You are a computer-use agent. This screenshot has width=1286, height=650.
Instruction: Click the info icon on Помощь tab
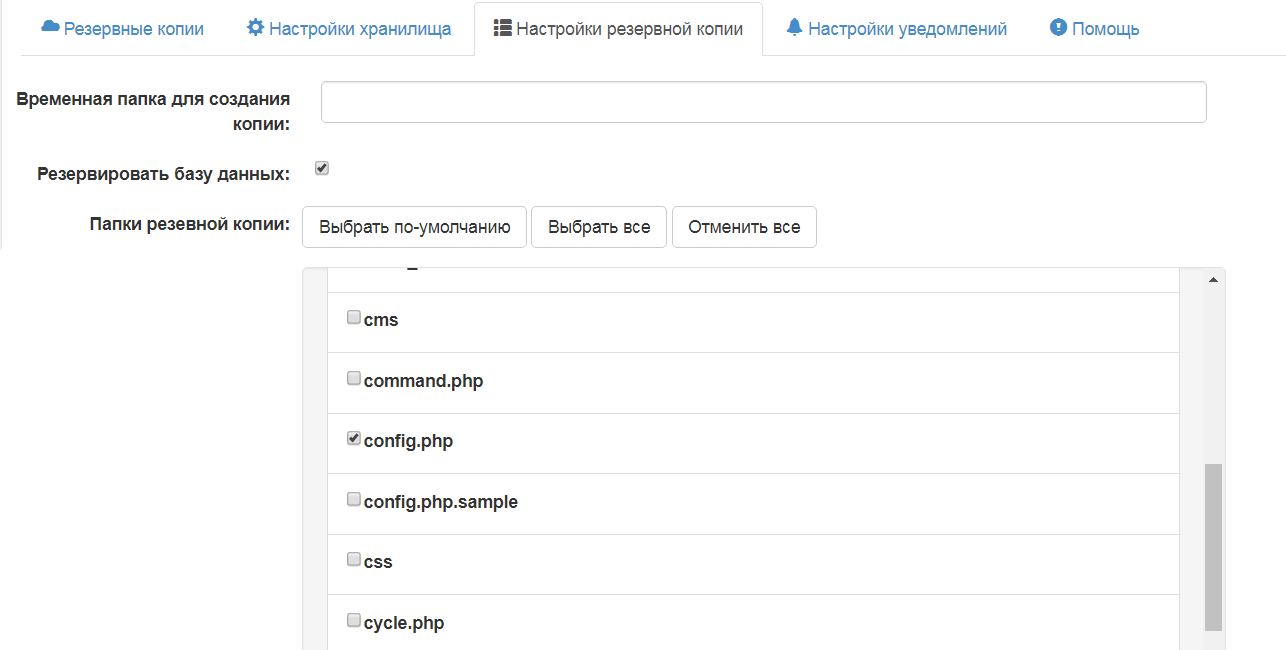pos(1057,28)
